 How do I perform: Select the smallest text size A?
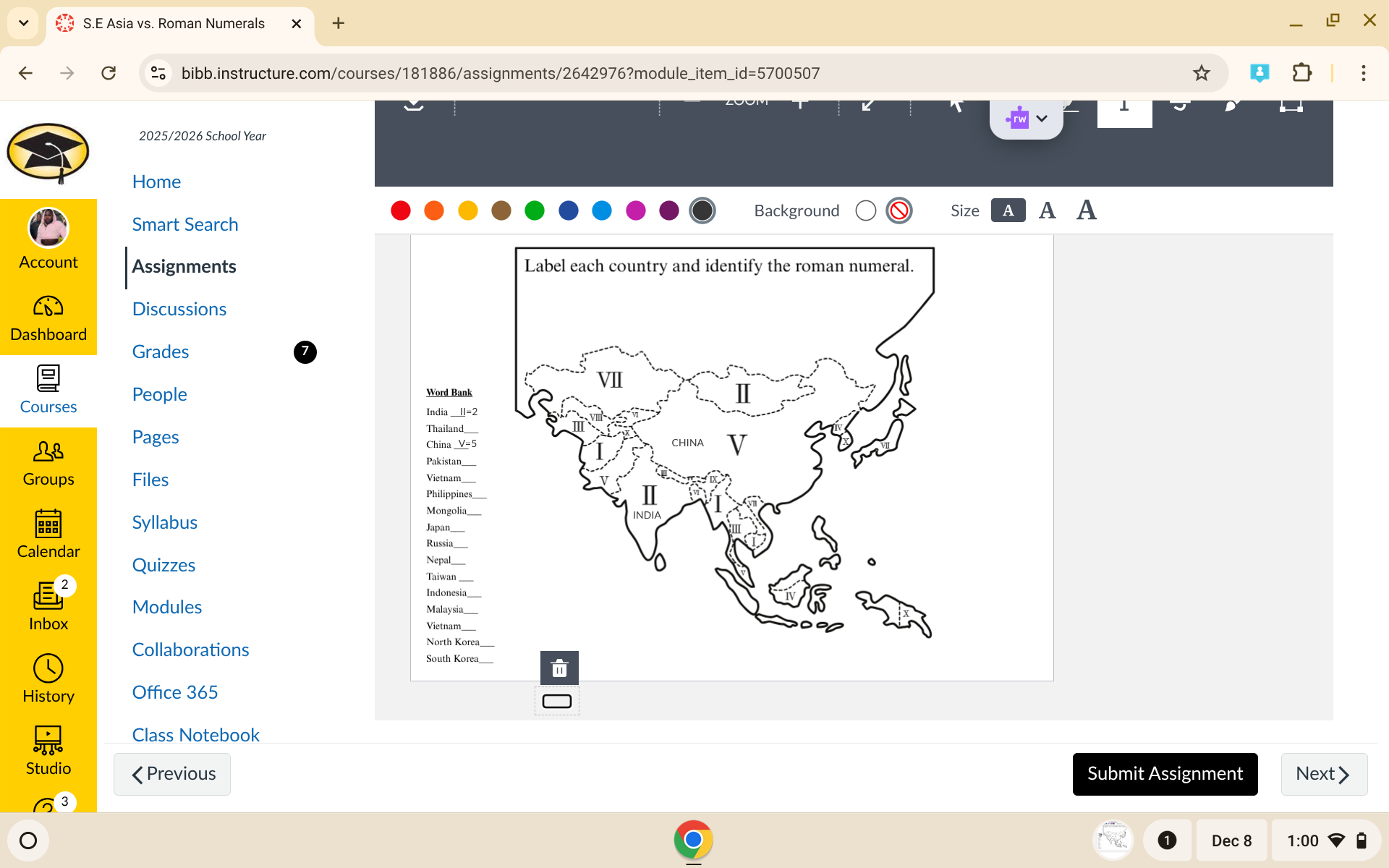[1008, 210]
